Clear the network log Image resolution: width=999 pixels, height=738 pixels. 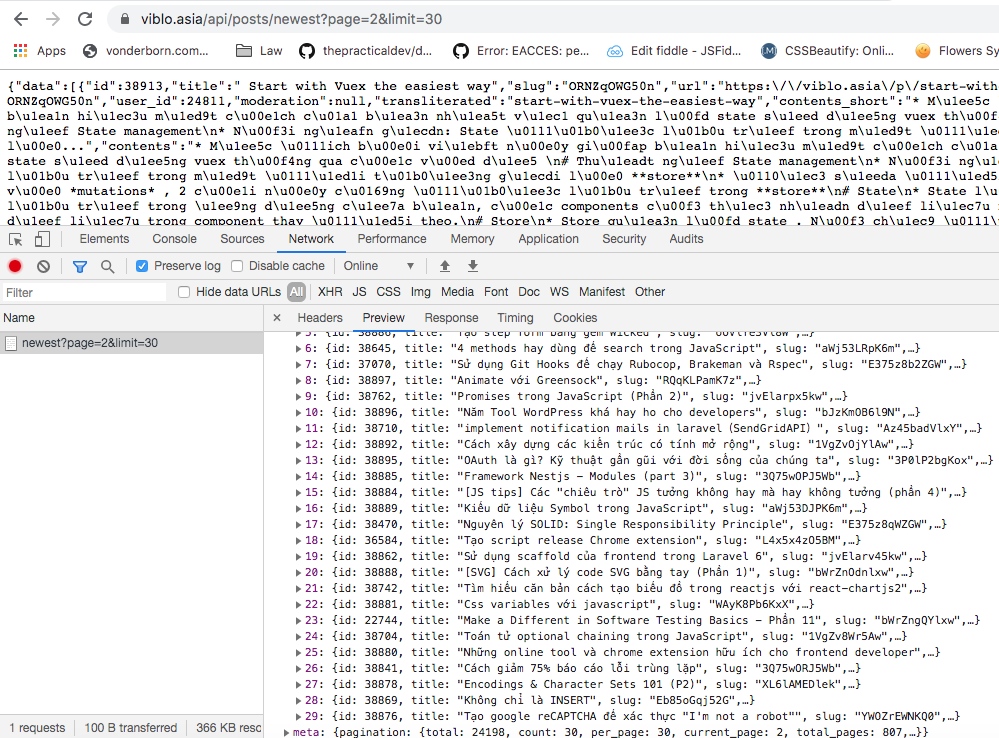[x=43, y=266]
